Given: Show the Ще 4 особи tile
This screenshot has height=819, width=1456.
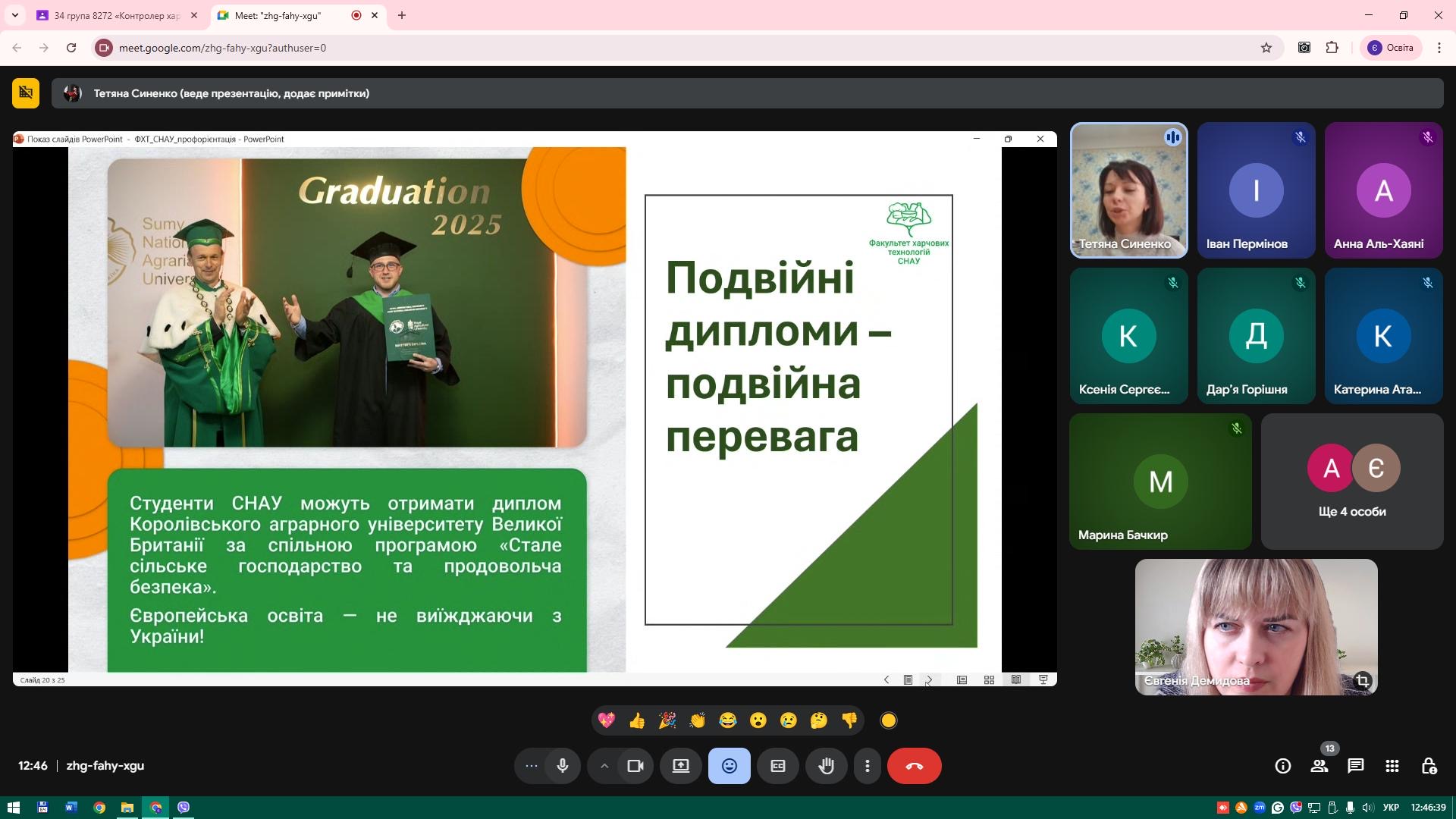Looking at the screenshot, I should coord(1351,481).
